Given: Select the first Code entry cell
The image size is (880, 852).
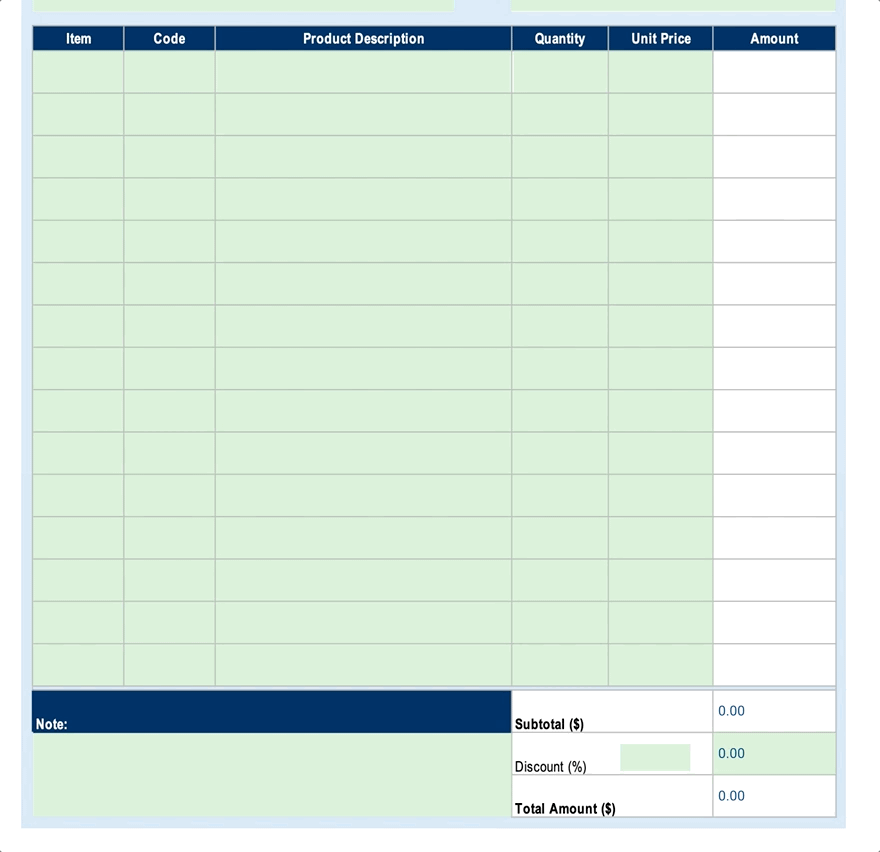Looking at the screenshot, I should (168, 70).
